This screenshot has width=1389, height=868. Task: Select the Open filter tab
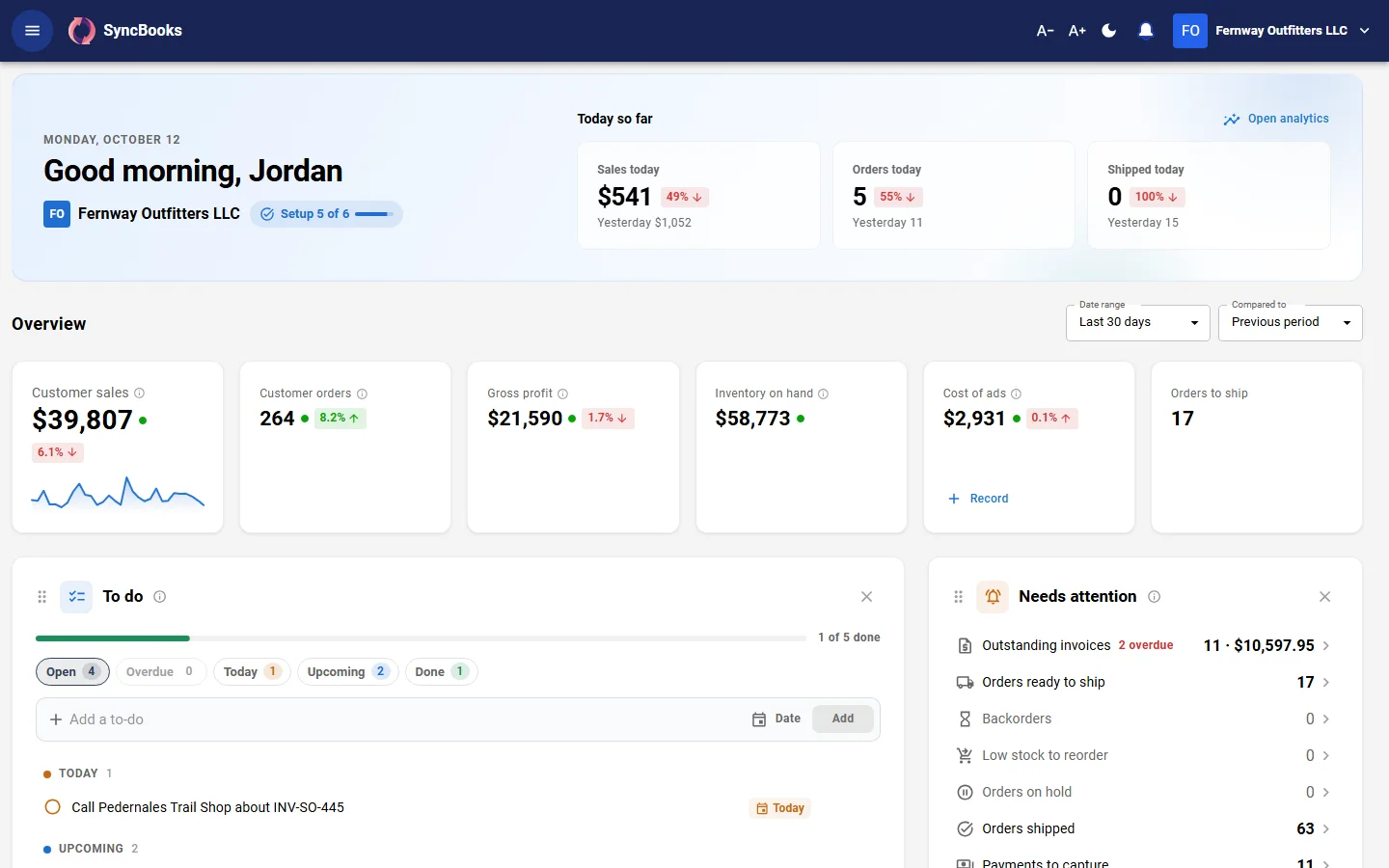pyautogui.click(x=72, y=672)
